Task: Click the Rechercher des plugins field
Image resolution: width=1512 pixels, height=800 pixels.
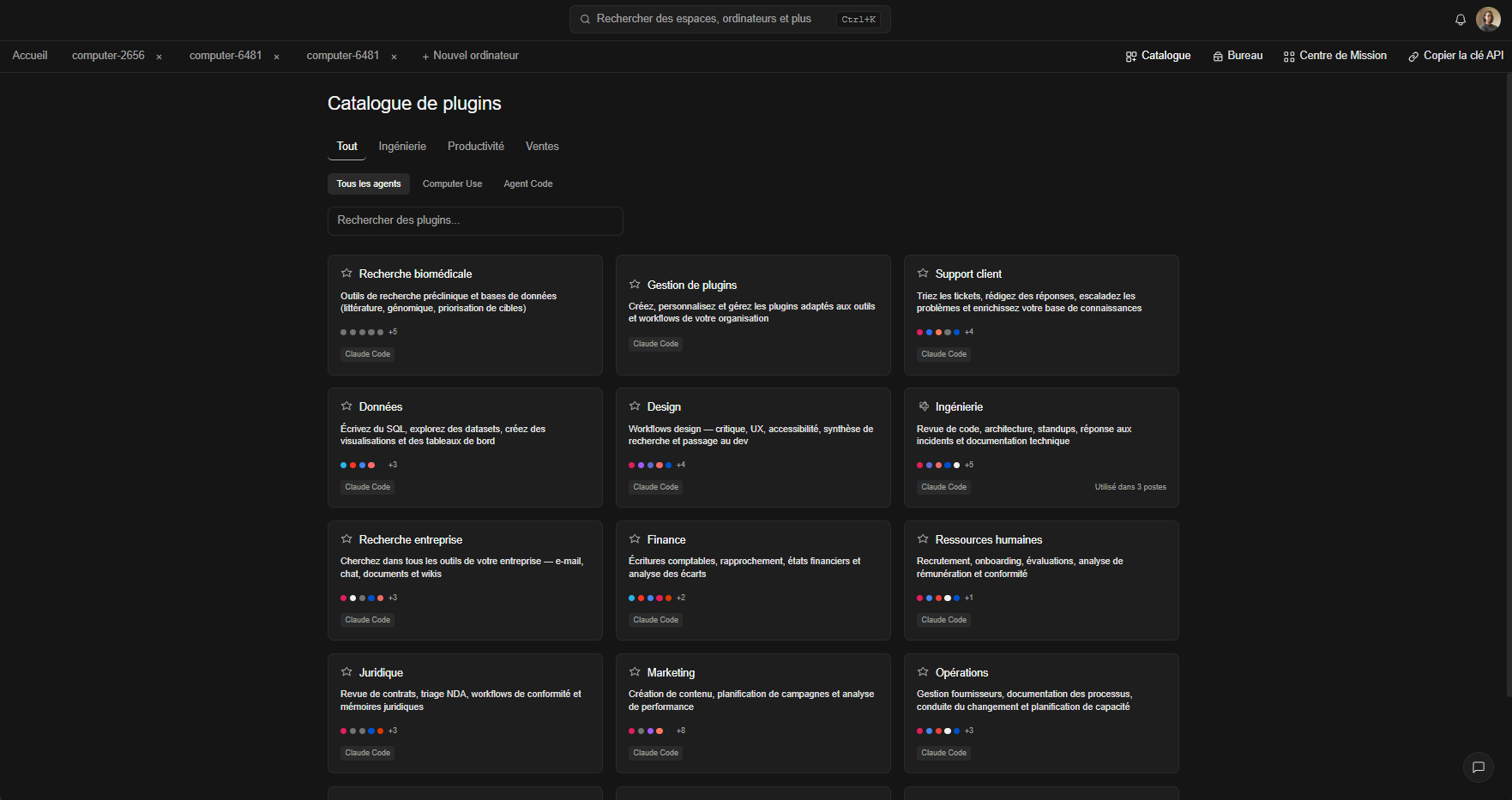Action: tap(475, 221)
